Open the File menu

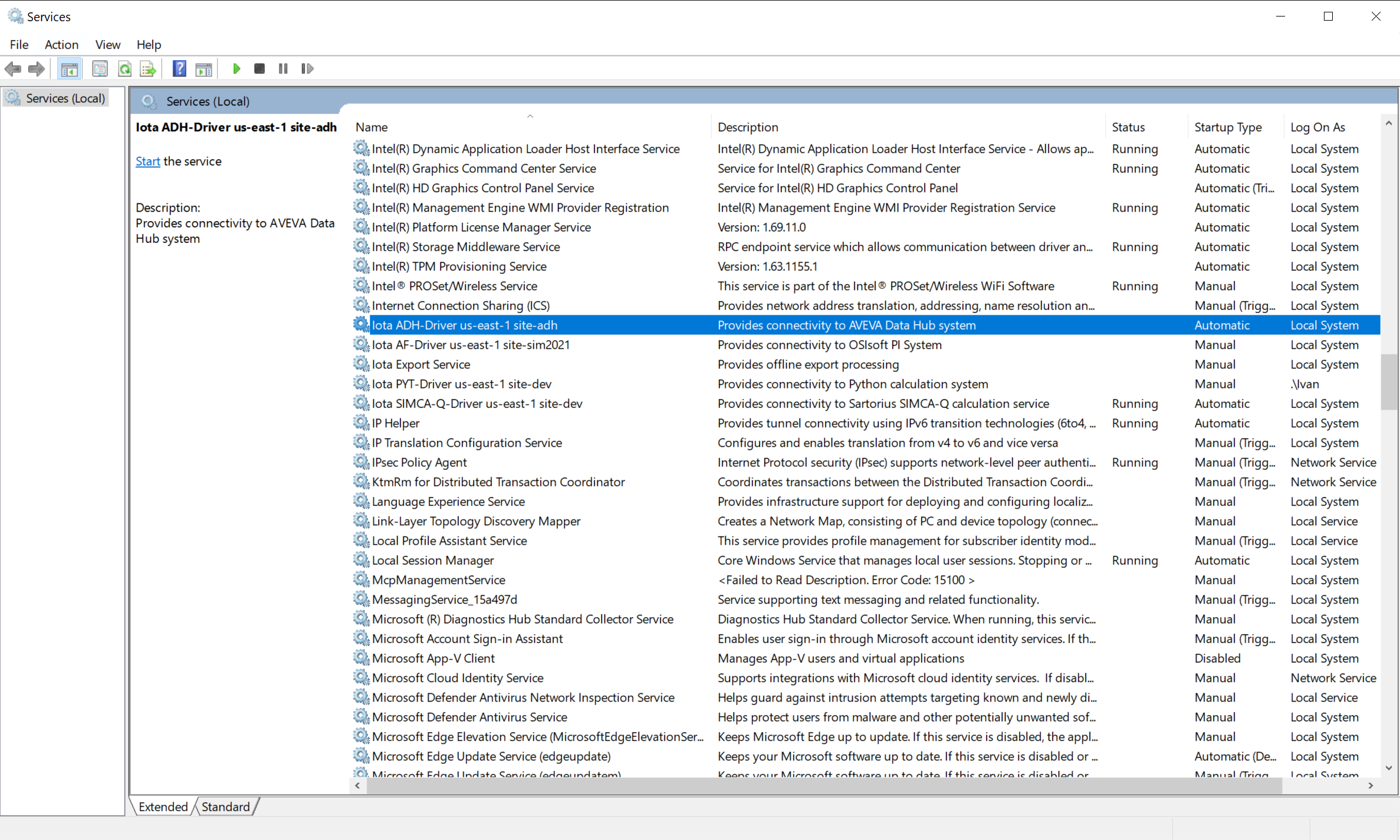pos(19,44)
